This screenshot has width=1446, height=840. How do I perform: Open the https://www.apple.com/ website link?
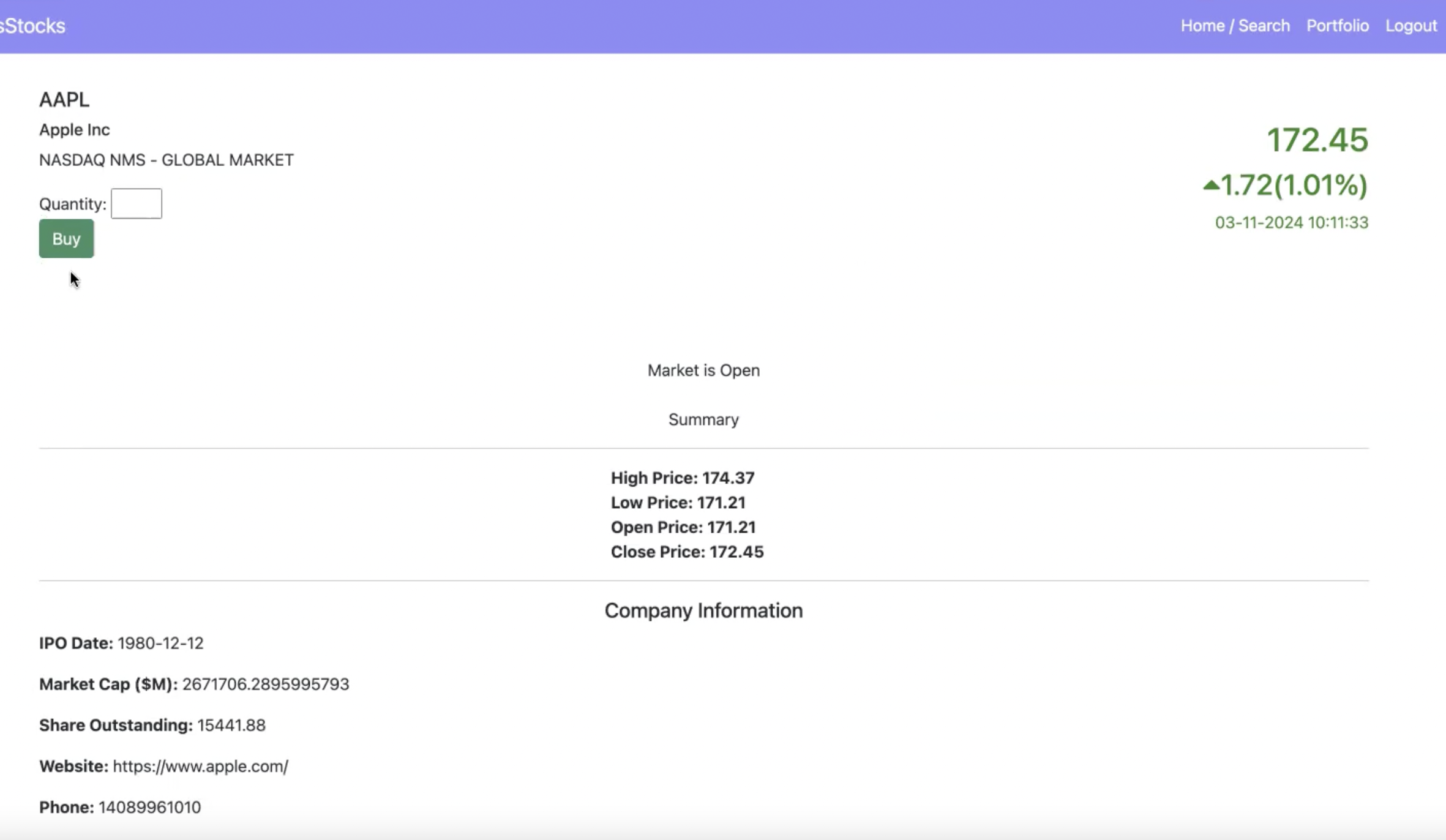click(x=200, y=767)
